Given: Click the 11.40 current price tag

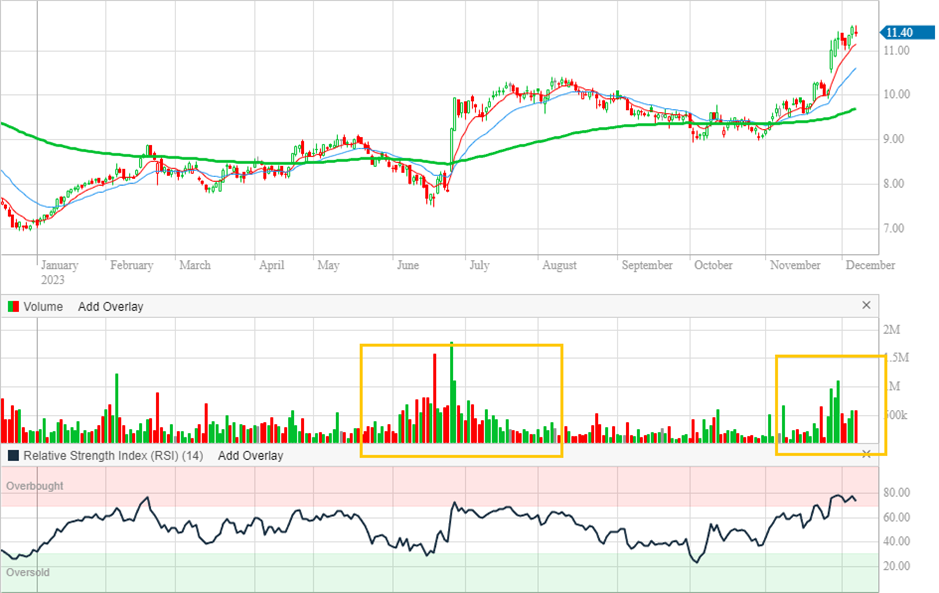Looking at the screenshot, I should (x=897, y=33).
